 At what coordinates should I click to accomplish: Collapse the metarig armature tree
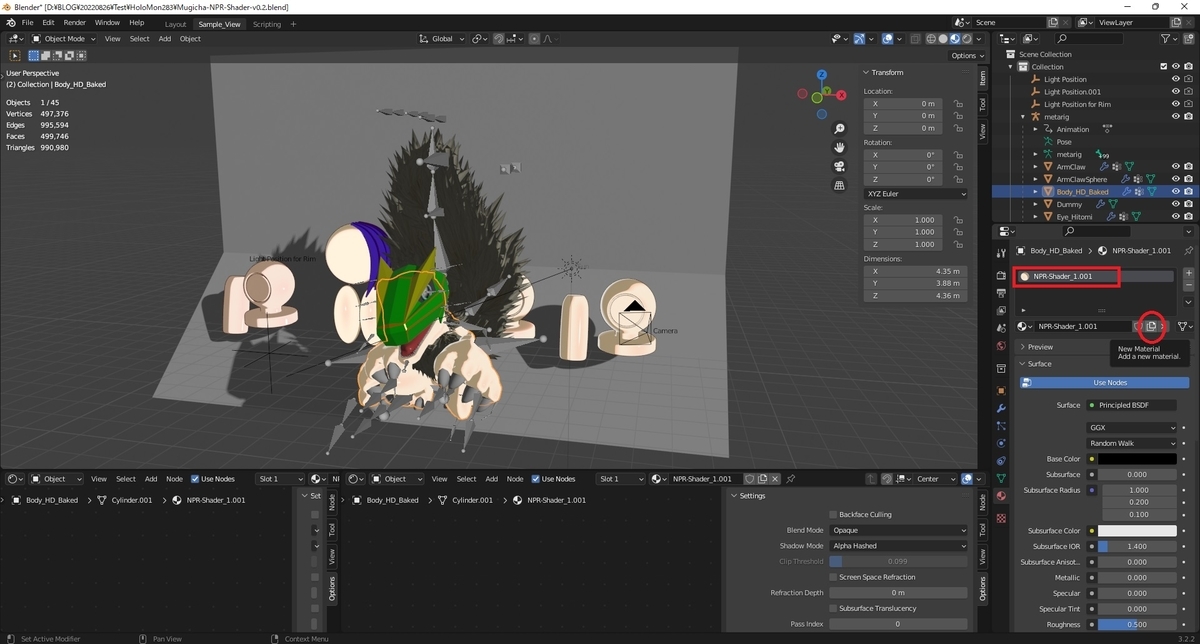click(x=1024, y=117)
